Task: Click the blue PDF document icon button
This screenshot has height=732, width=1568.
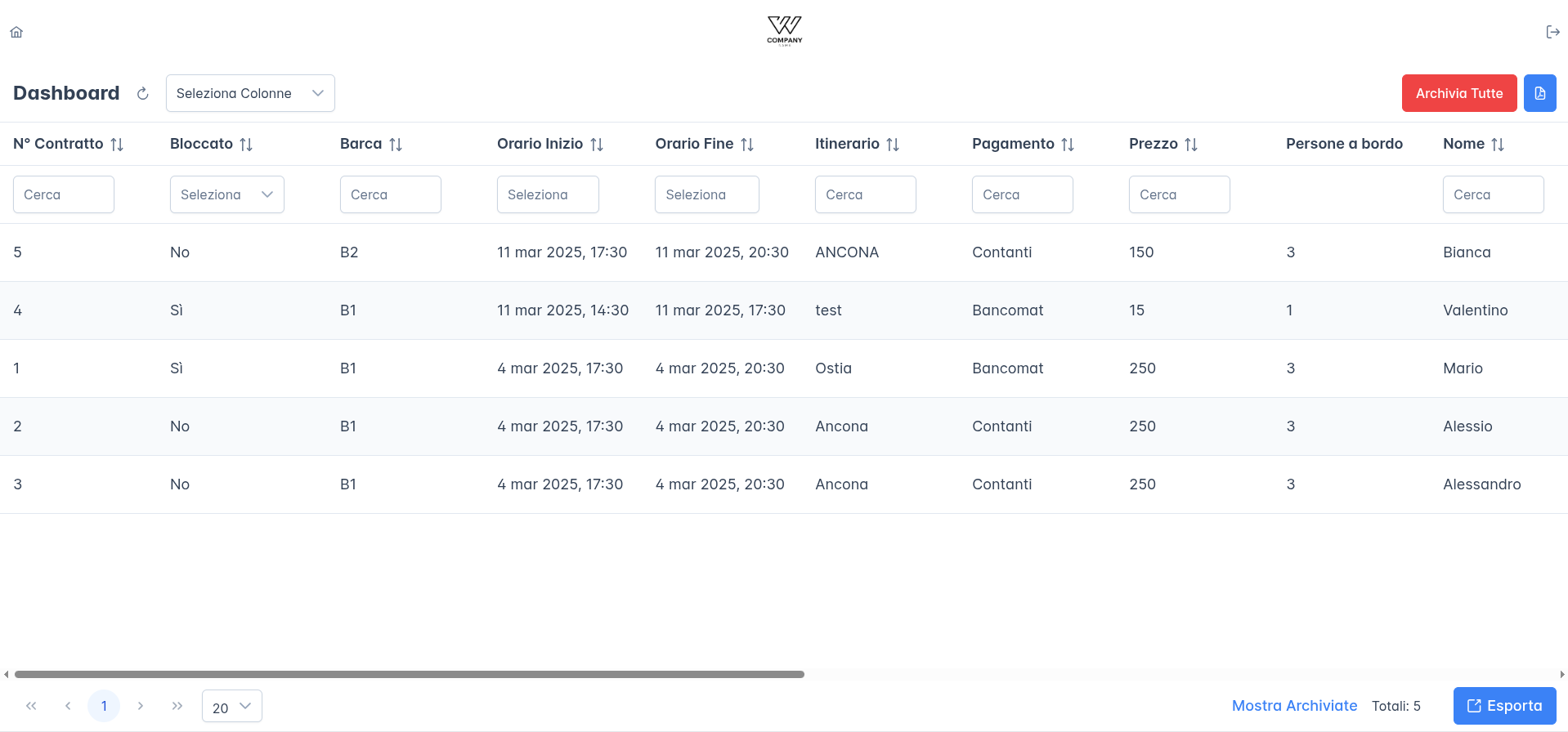Action: click(1539, 94)
